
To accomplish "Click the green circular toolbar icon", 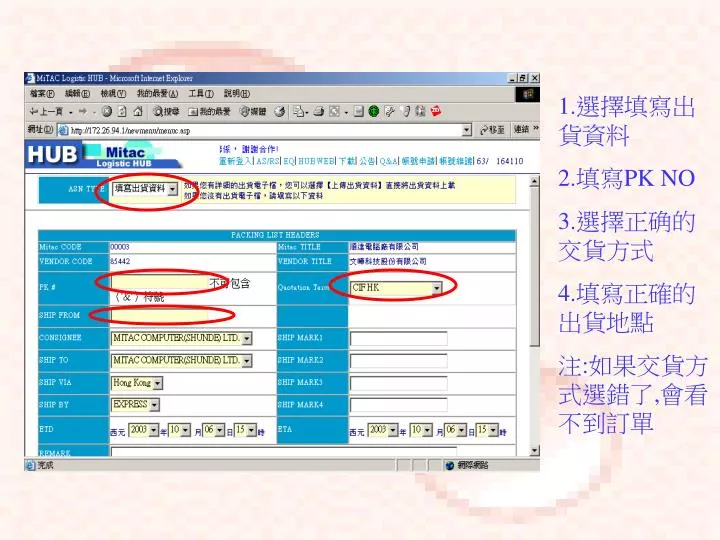I will coord(374,112).
